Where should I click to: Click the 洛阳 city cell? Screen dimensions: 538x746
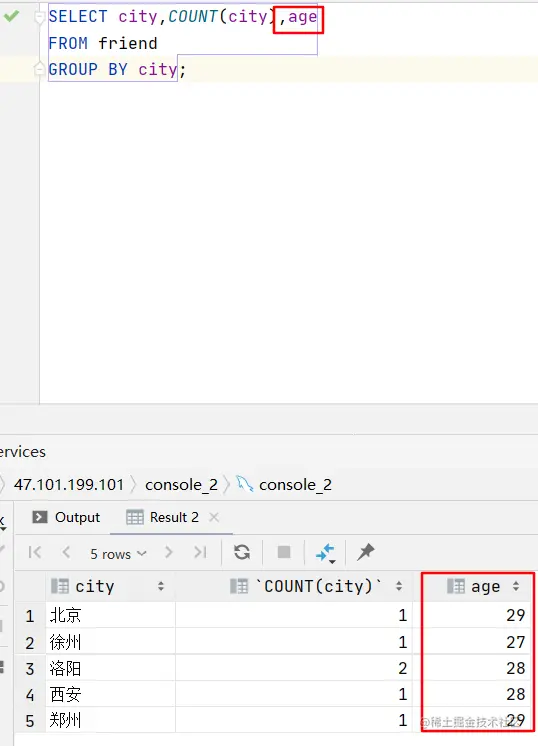111,668
